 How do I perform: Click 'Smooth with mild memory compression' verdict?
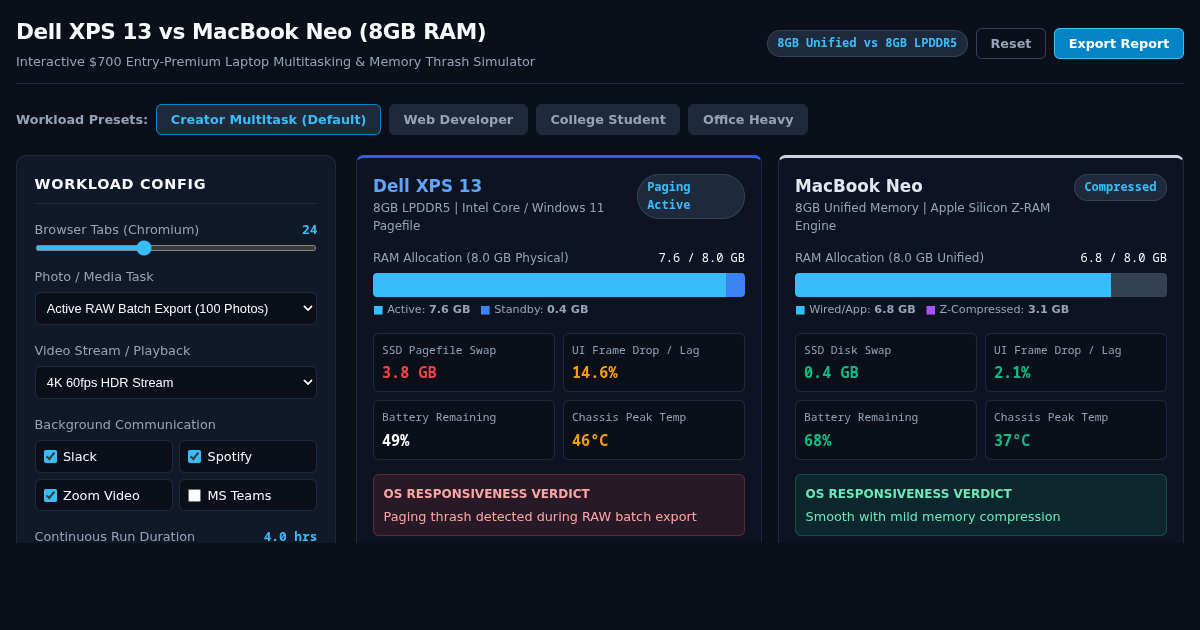coord(933,517)
